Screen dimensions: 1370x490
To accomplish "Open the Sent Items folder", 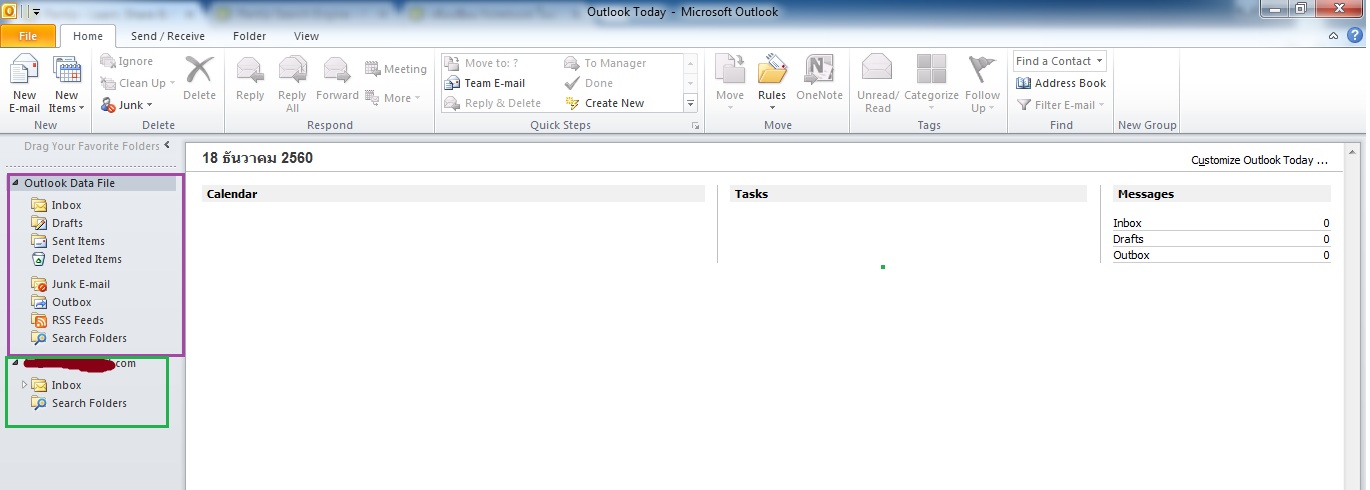I will (x=78, y=241).
